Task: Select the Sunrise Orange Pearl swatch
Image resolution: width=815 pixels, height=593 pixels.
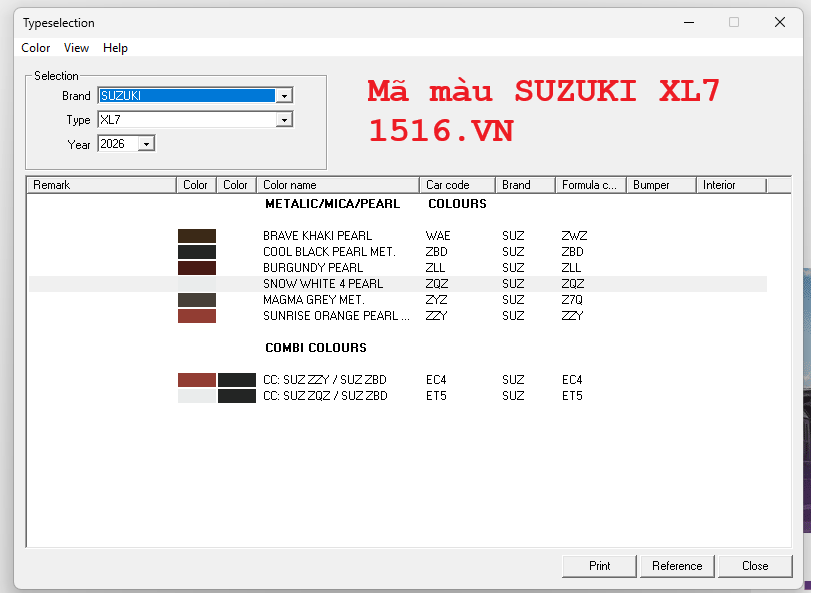Action: point(196,316)
